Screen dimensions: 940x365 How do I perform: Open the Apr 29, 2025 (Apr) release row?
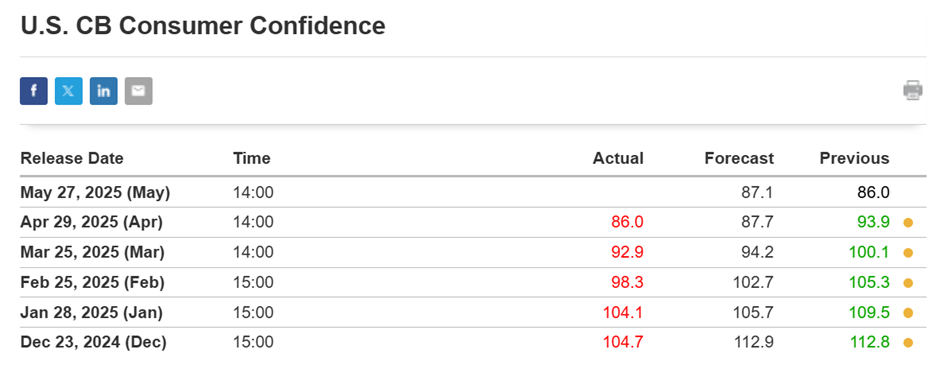pyautogui.click(x=473, y=222)
